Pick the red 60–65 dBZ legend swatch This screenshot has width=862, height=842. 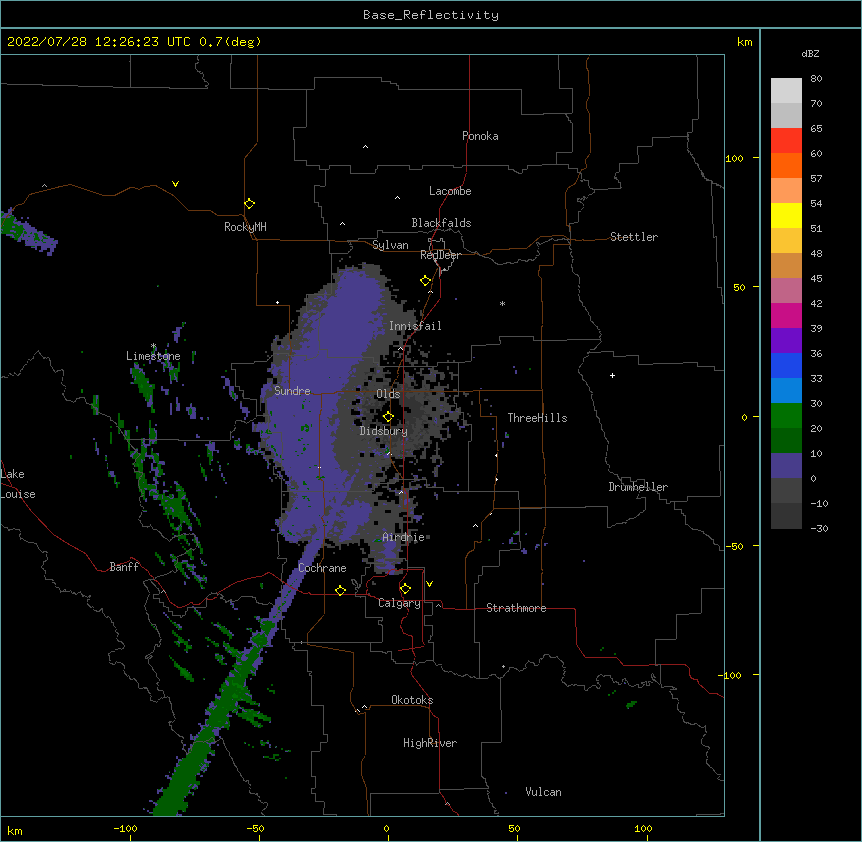pos(786,141)
